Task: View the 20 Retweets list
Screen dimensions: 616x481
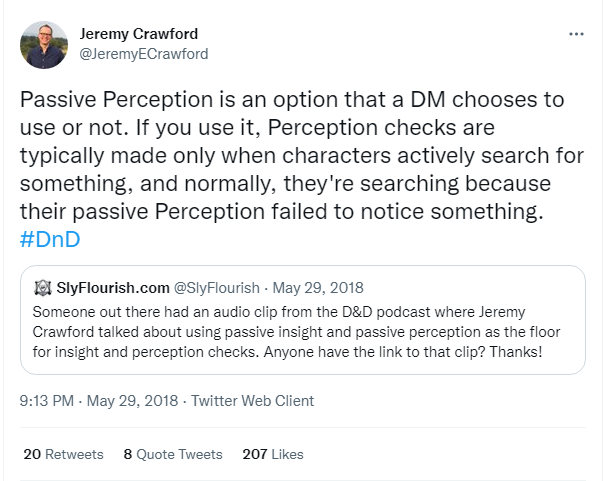Action: [62, 454]
